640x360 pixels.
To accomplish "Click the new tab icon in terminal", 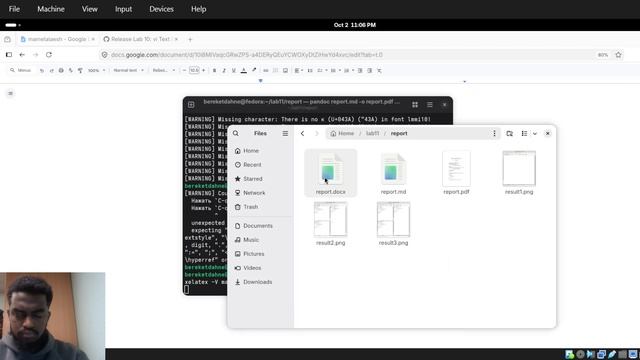I will (191, 105).
